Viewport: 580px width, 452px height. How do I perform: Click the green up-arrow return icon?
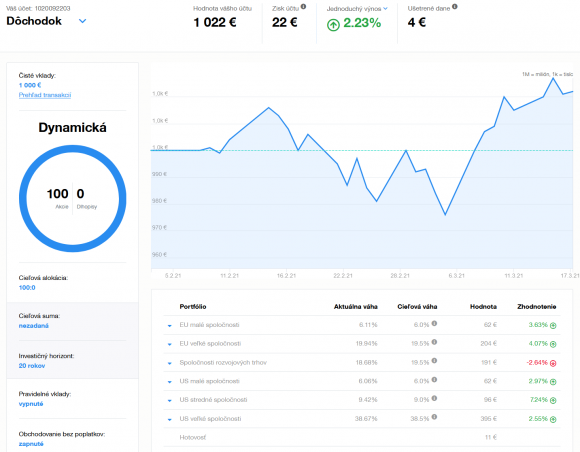[333, 25]
